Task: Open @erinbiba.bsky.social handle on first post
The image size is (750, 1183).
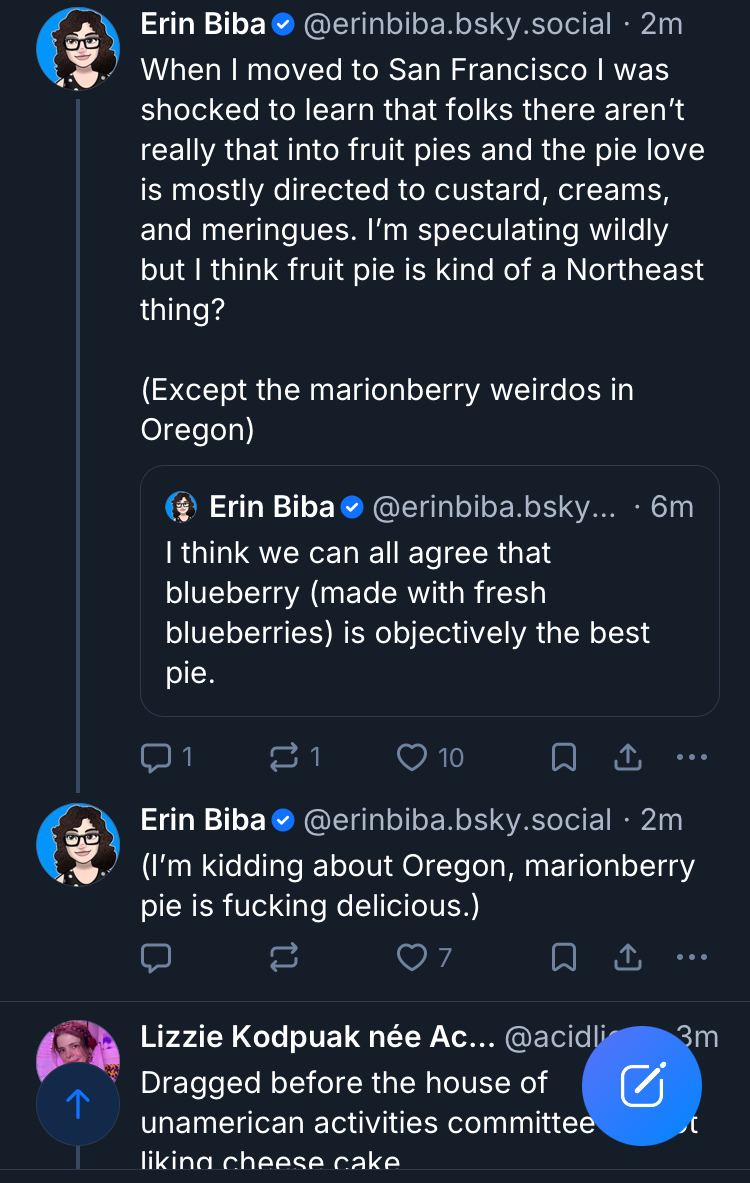Action: (x=456, y=25)
